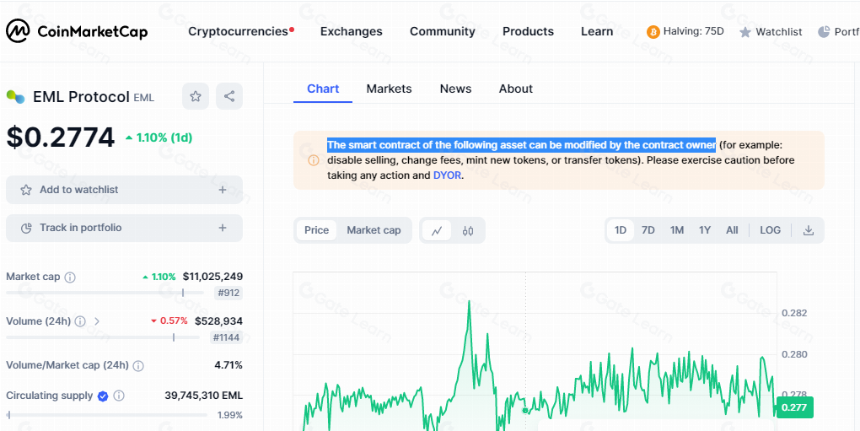Screen dimensions: 860x431
Task: Open the Exchanges menu
Action: [351, 31]
